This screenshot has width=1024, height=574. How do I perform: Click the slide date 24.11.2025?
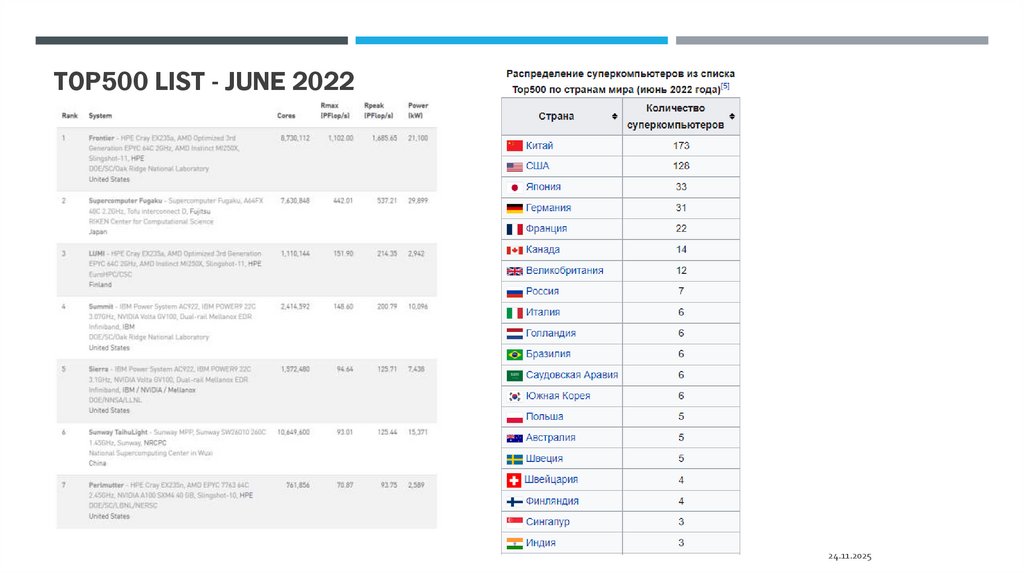click(x=850, y=556)
